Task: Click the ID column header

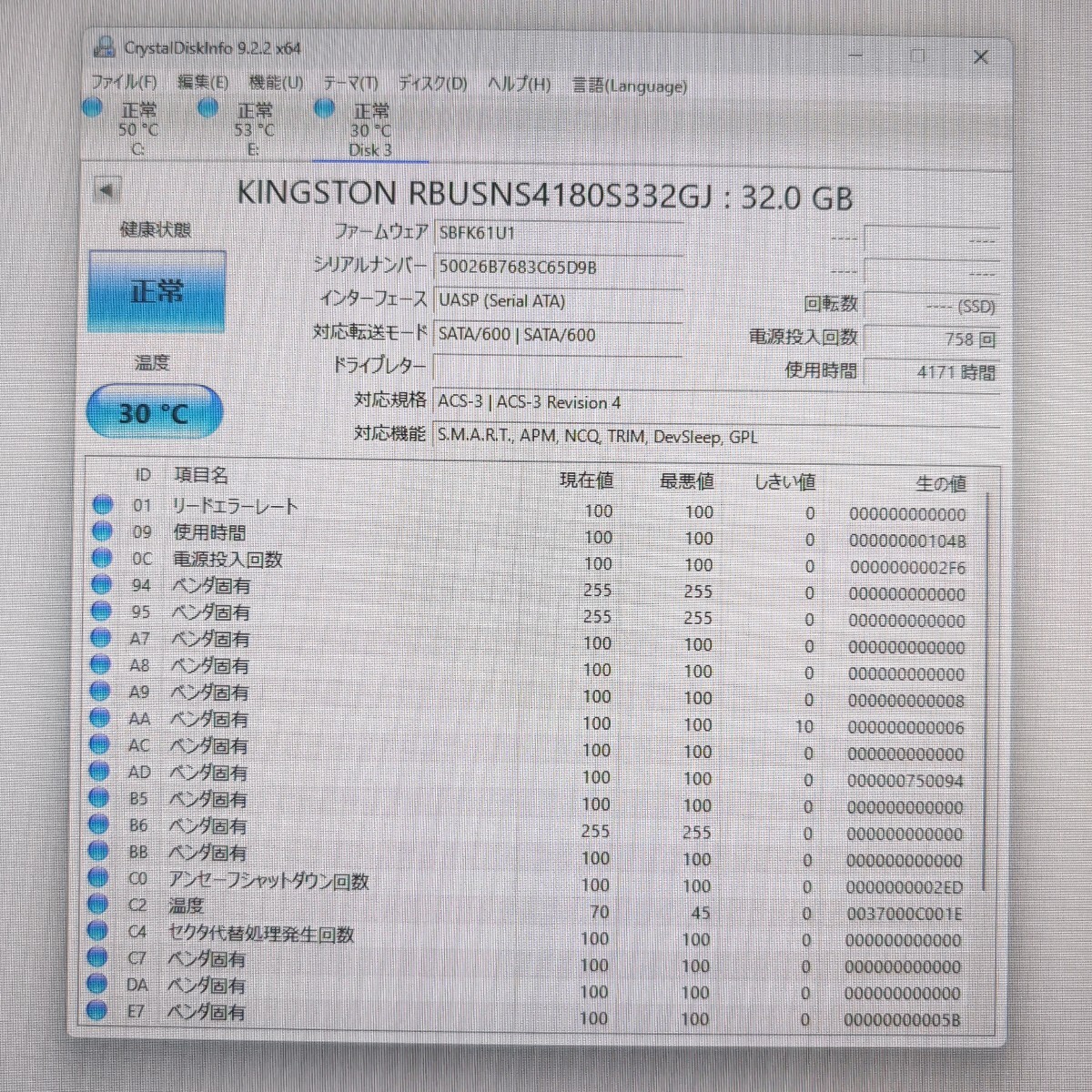Action: pyautogui.click(x=143, y=475)
